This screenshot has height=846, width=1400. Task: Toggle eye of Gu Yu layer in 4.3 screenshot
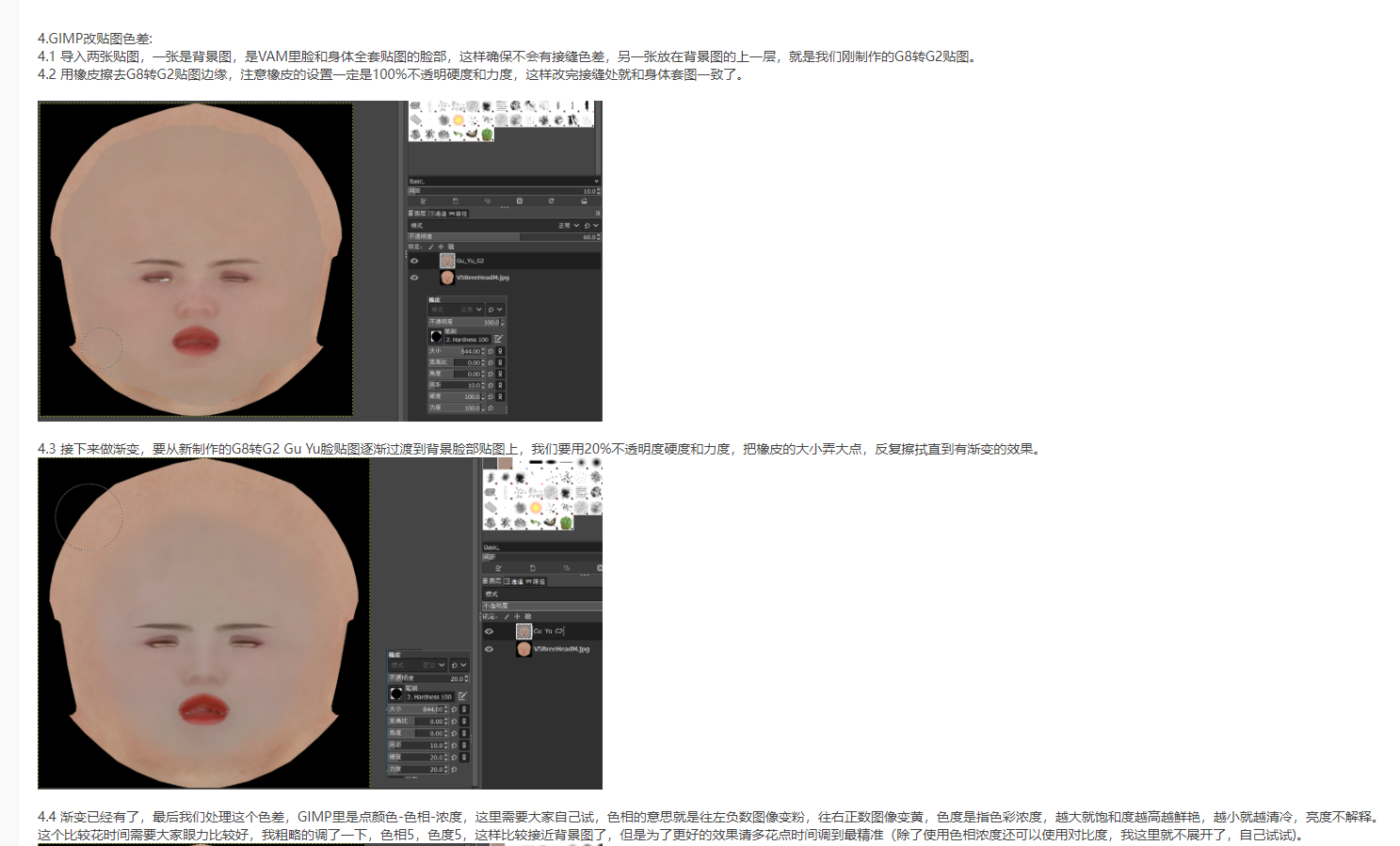tap(489, 631)
